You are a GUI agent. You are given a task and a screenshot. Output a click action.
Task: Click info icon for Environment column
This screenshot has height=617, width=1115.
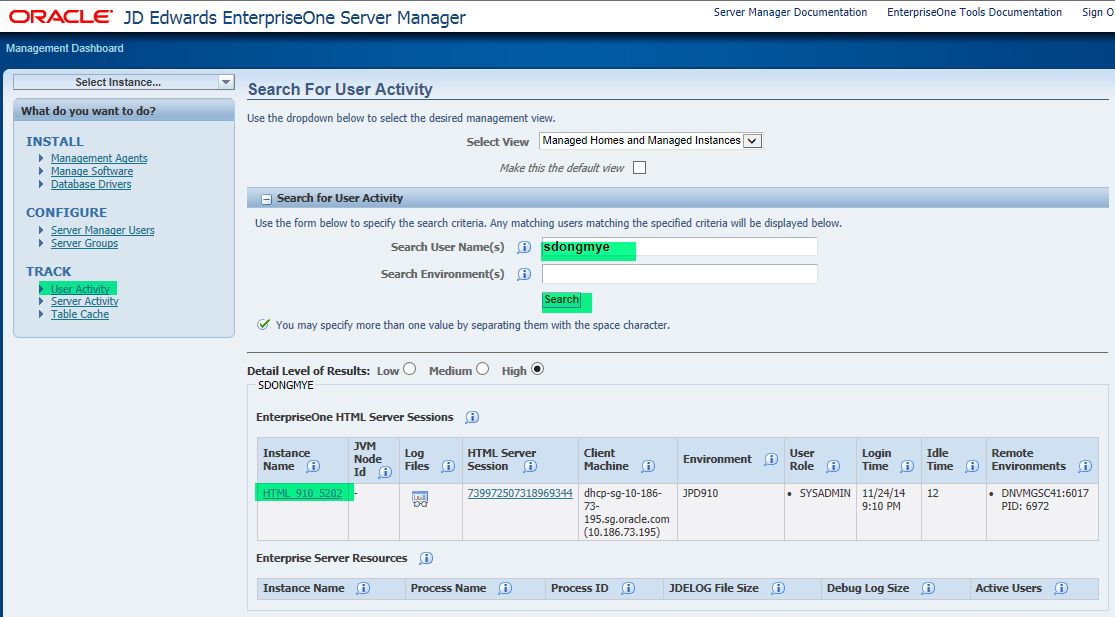pyautogui.click(x=771, y=459)
